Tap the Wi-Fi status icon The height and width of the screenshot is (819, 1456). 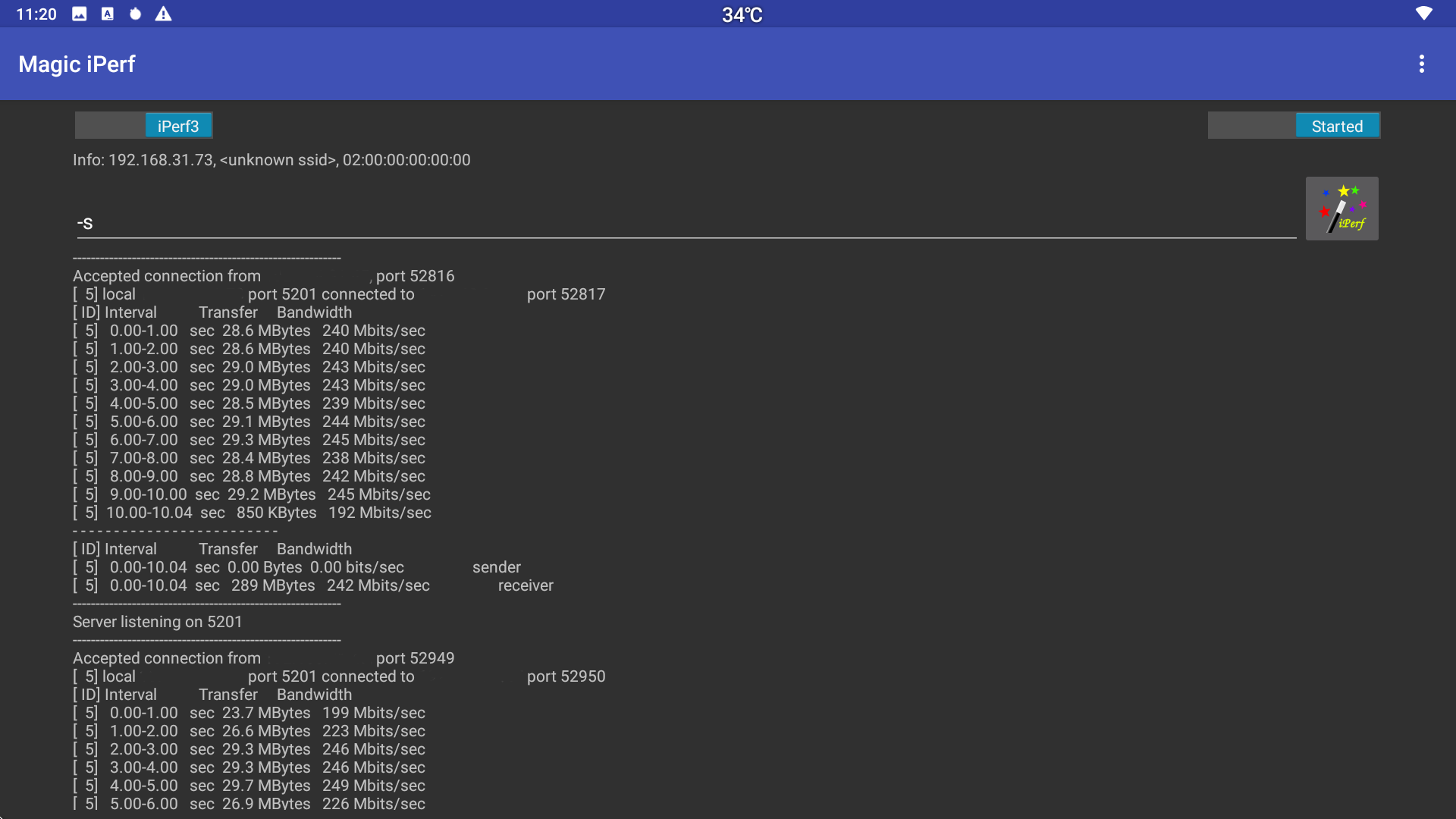point(1424,14)
